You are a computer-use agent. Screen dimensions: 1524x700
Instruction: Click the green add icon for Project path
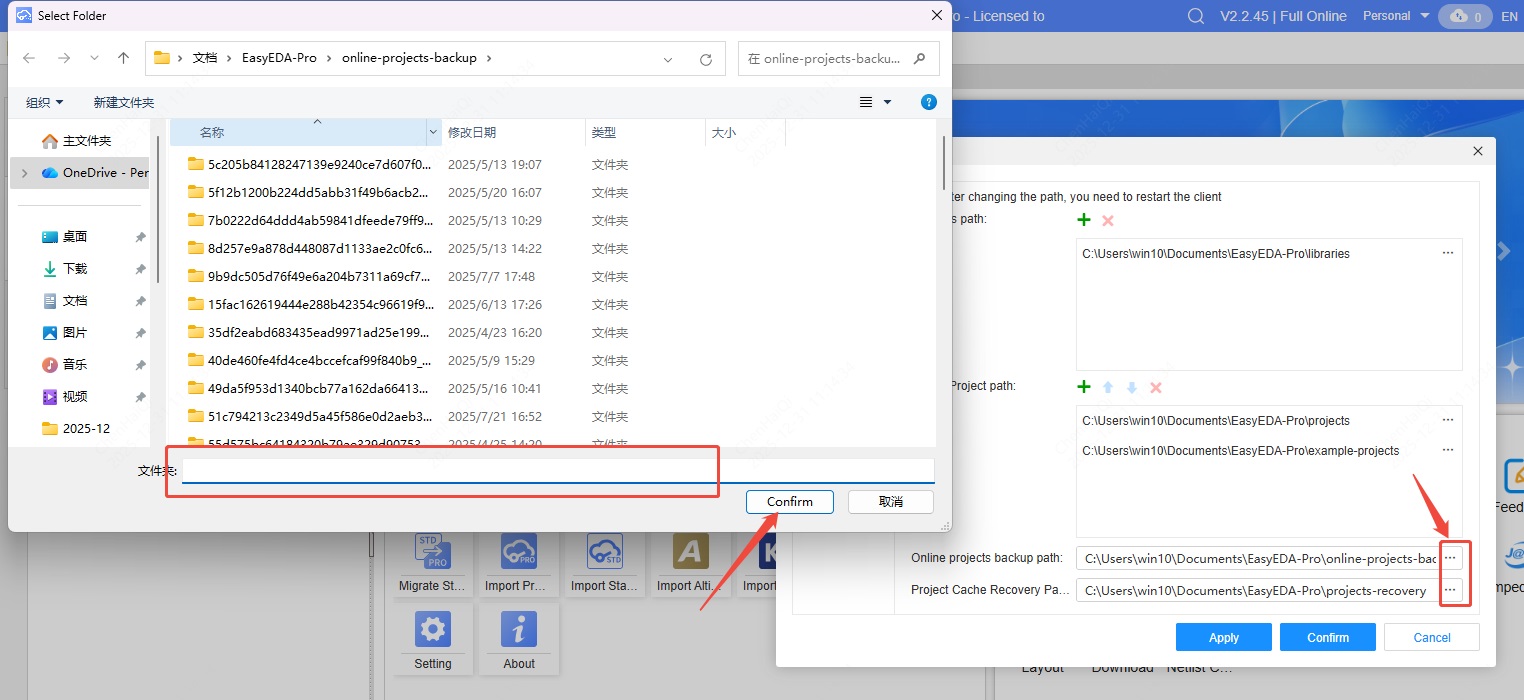[x=1083, y=387]
